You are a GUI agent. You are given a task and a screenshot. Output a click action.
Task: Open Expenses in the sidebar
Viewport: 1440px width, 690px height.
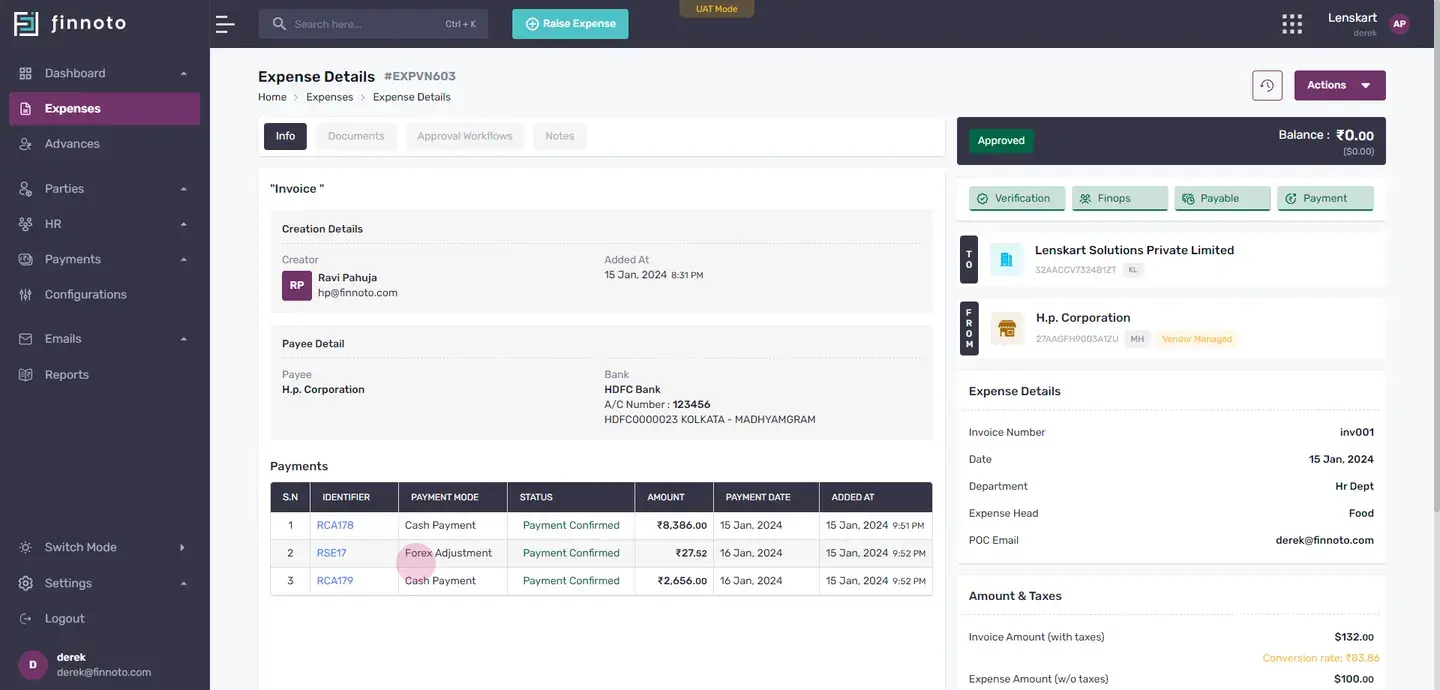(x=104, y=108)
